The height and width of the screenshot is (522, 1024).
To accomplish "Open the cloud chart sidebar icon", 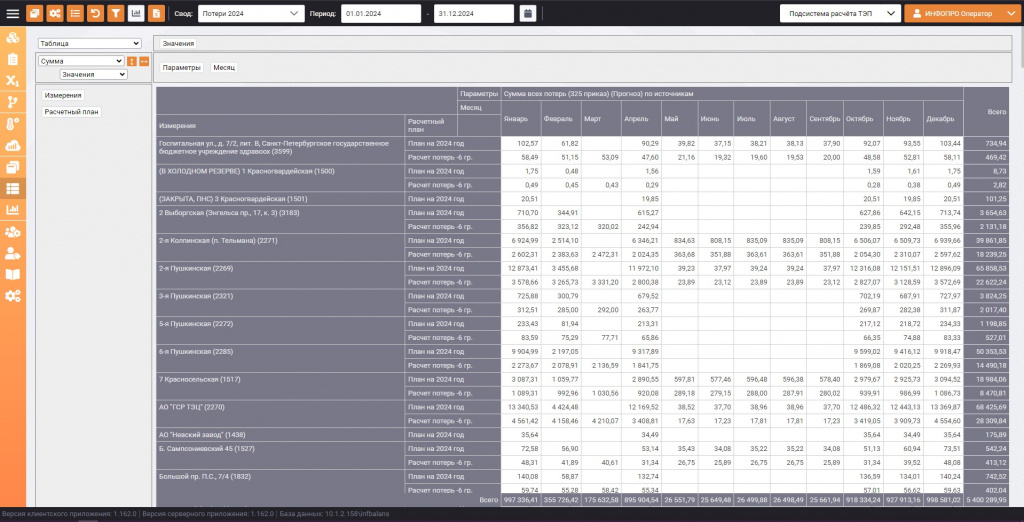I will point(12,146).
